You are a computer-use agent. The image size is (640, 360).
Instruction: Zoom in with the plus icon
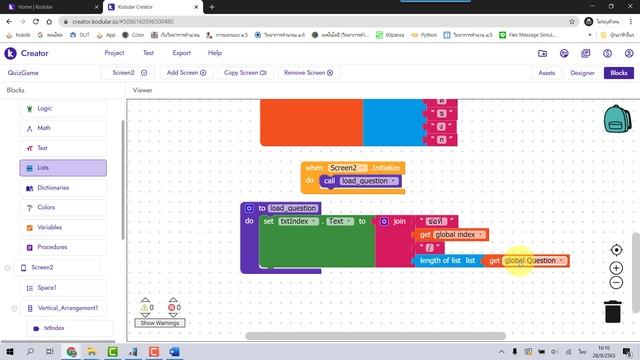click(x=616, y=268)
